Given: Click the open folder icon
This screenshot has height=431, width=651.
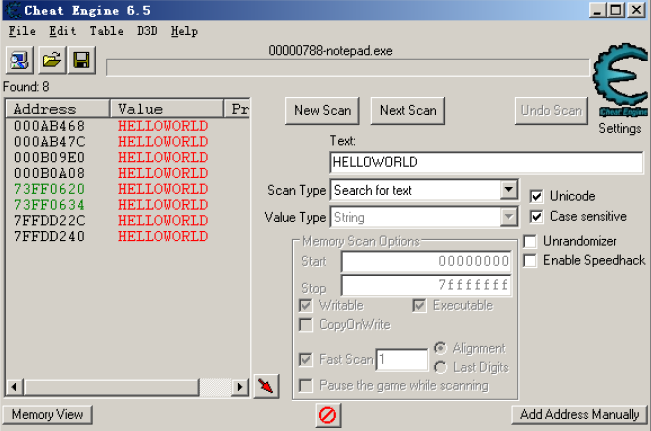Looking at the screenshot, I should click(x=51, y=60).
